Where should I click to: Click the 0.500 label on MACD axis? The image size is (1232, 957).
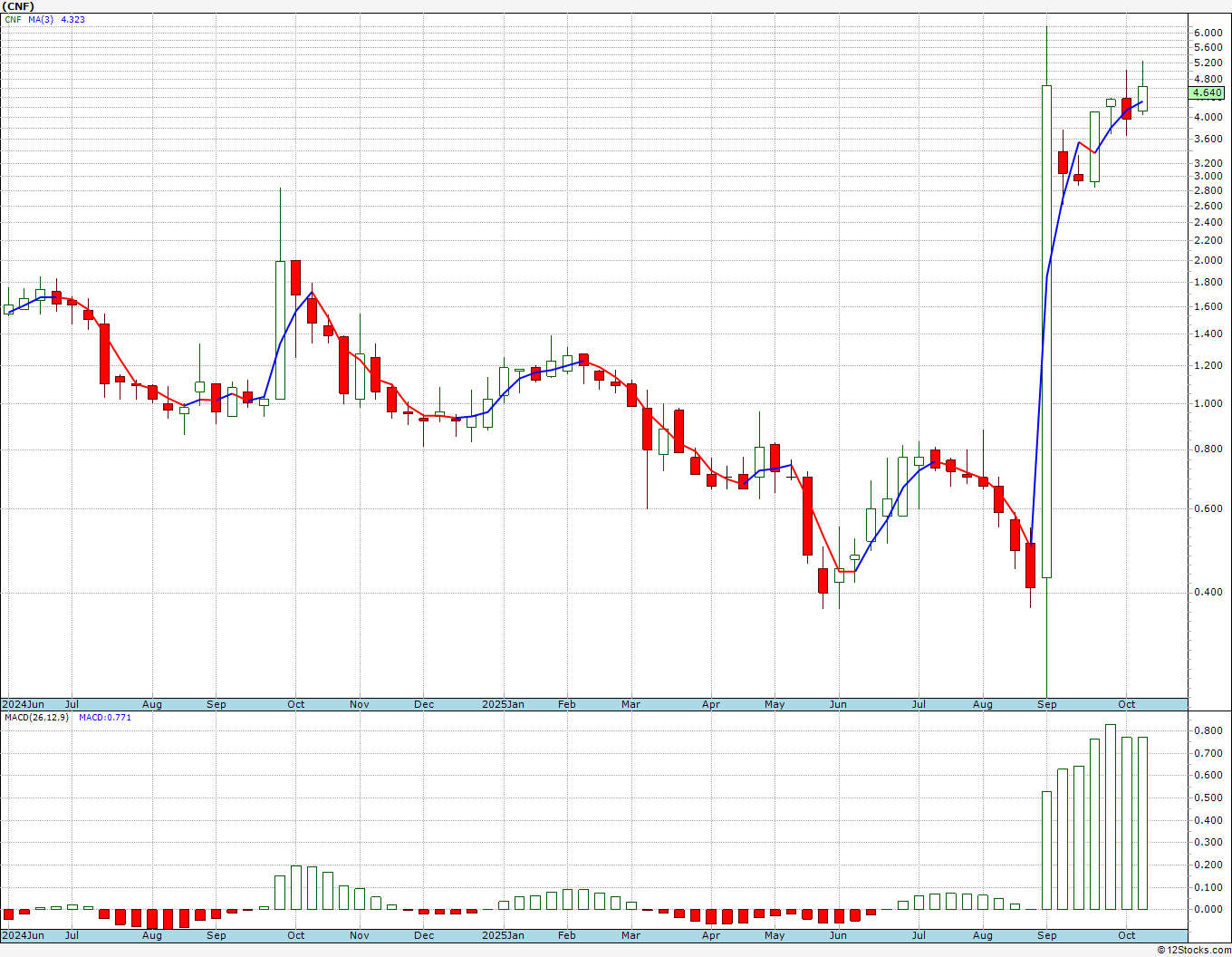click(1208, 797)
